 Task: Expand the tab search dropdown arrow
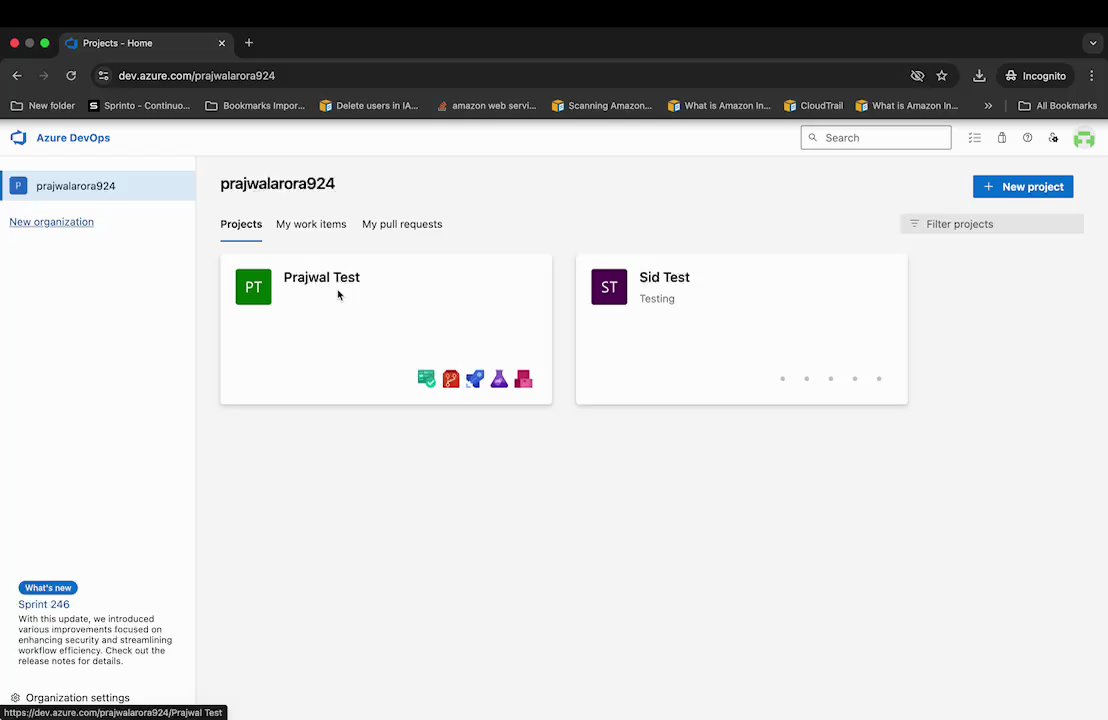pos(1092,43)
